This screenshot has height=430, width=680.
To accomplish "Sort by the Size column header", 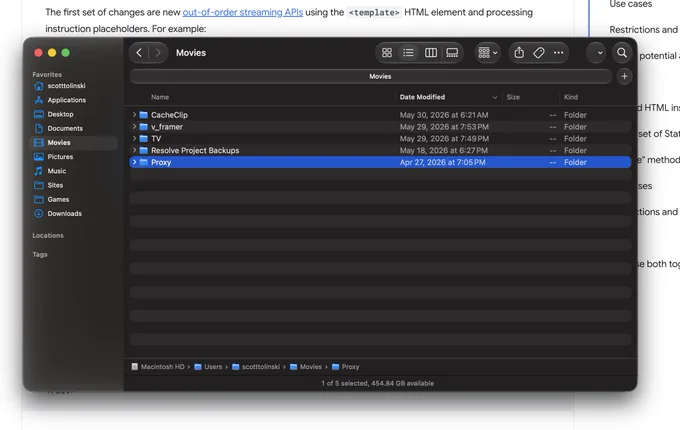I will pyautogui.click(x=513, y=97).
